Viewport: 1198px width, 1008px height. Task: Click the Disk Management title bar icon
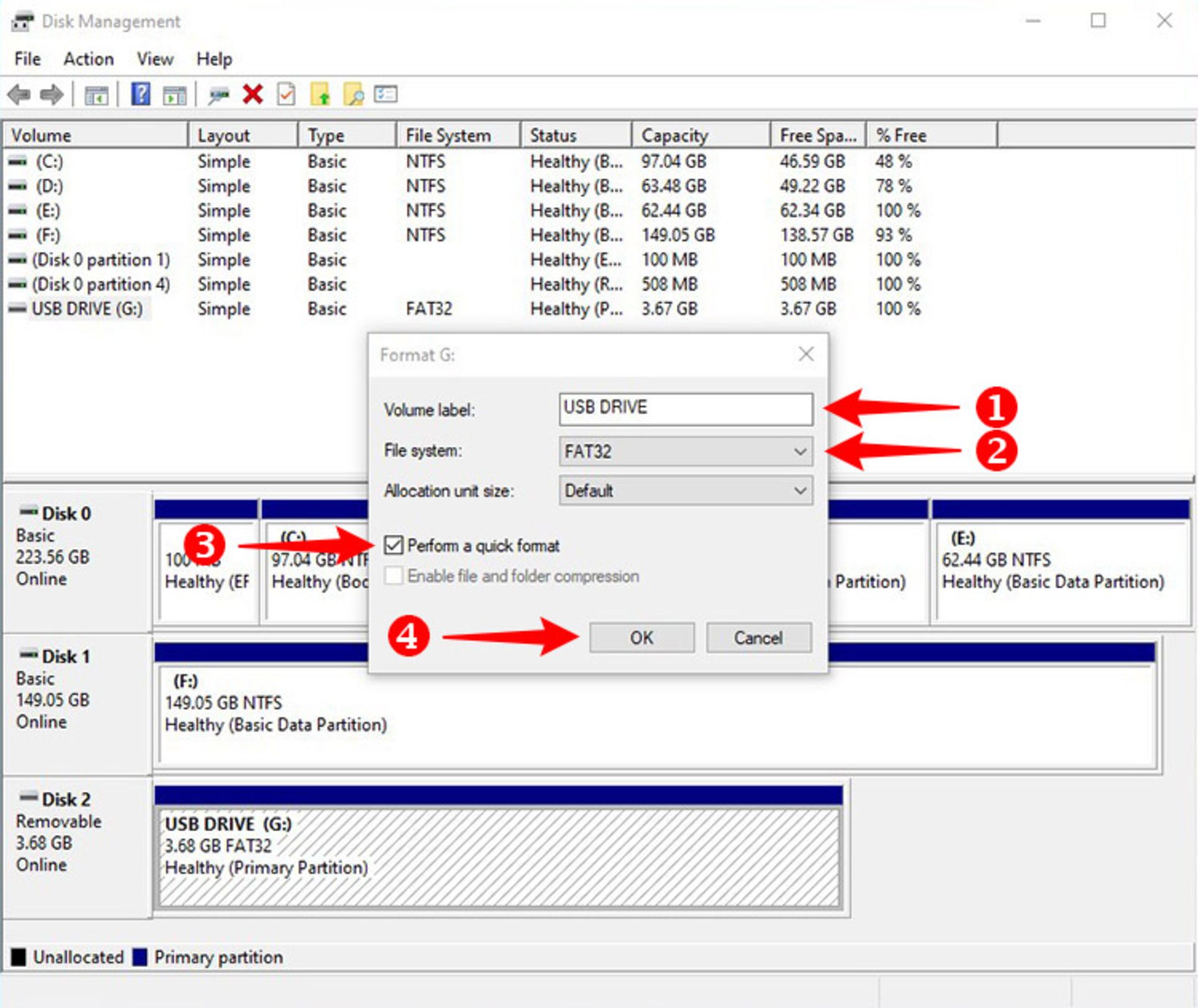pos(23,21)
